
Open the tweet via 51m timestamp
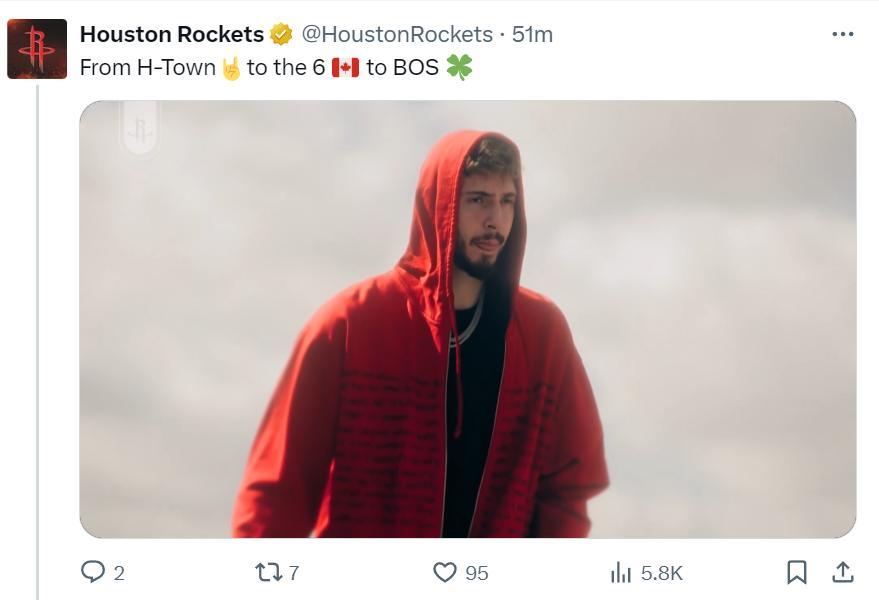[x=532, y=34]
